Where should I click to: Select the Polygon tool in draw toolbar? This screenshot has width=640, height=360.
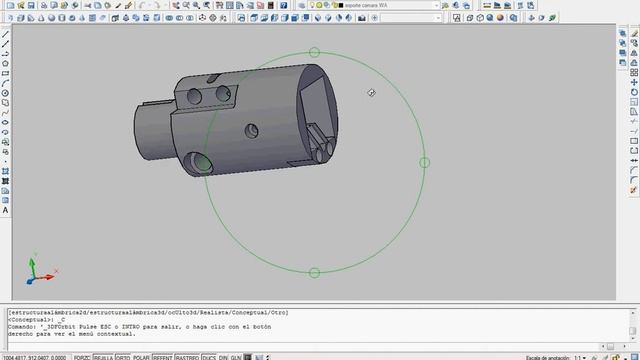[5, 64]
